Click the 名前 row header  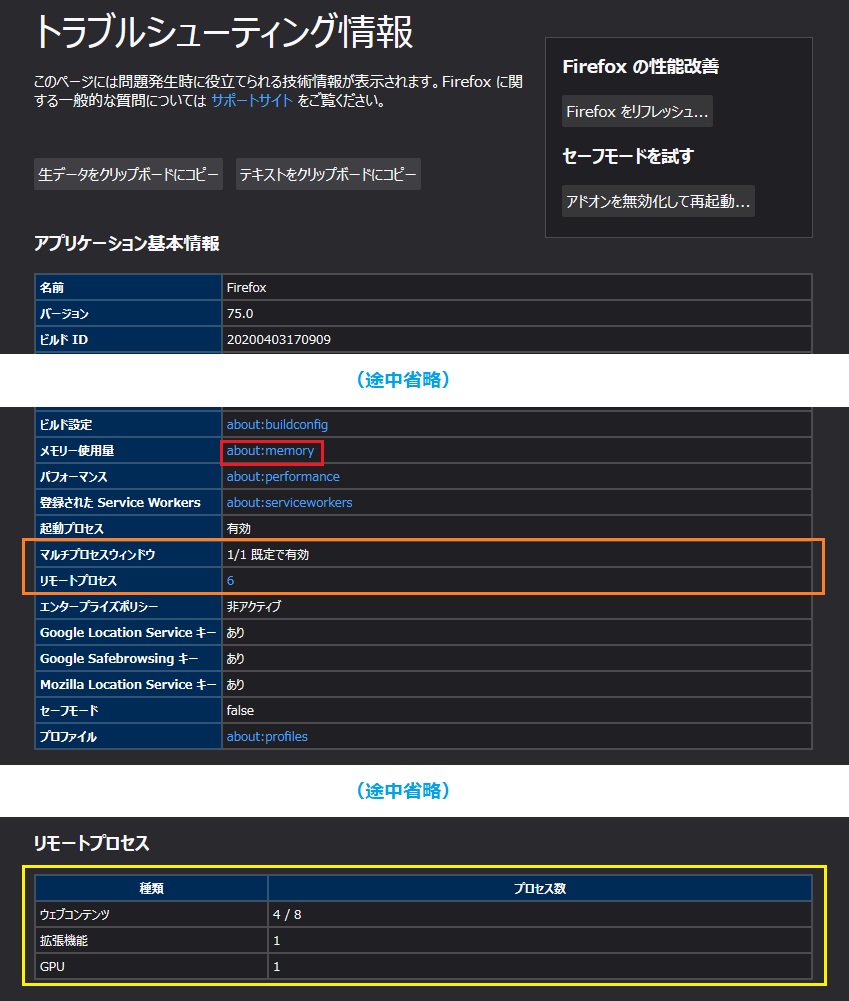point(128,287)
